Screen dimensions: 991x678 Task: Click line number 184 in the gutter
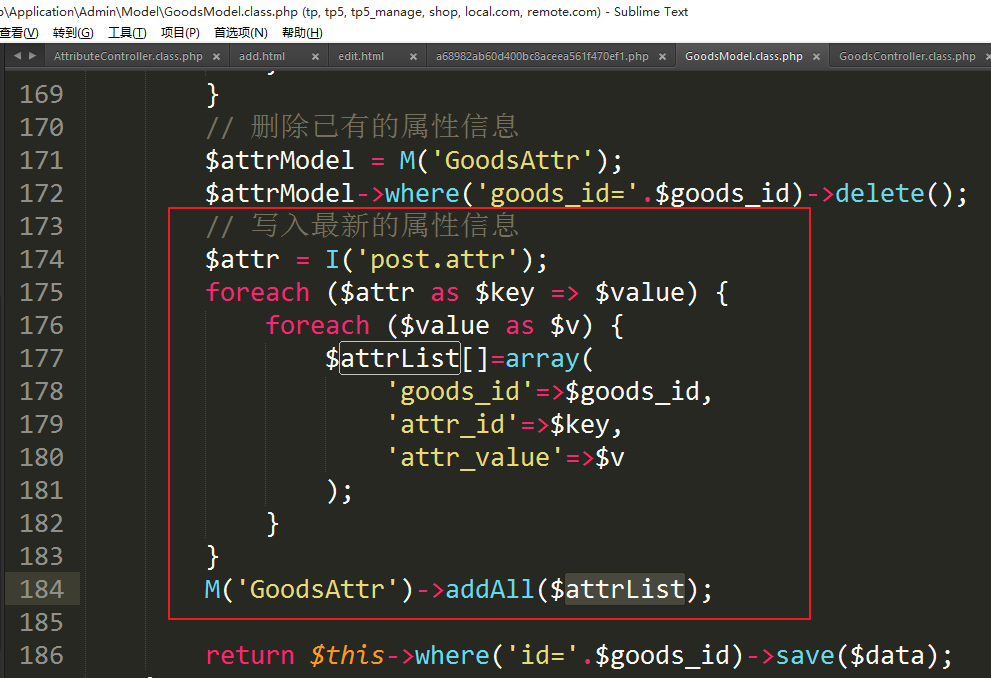coord(41,589)
